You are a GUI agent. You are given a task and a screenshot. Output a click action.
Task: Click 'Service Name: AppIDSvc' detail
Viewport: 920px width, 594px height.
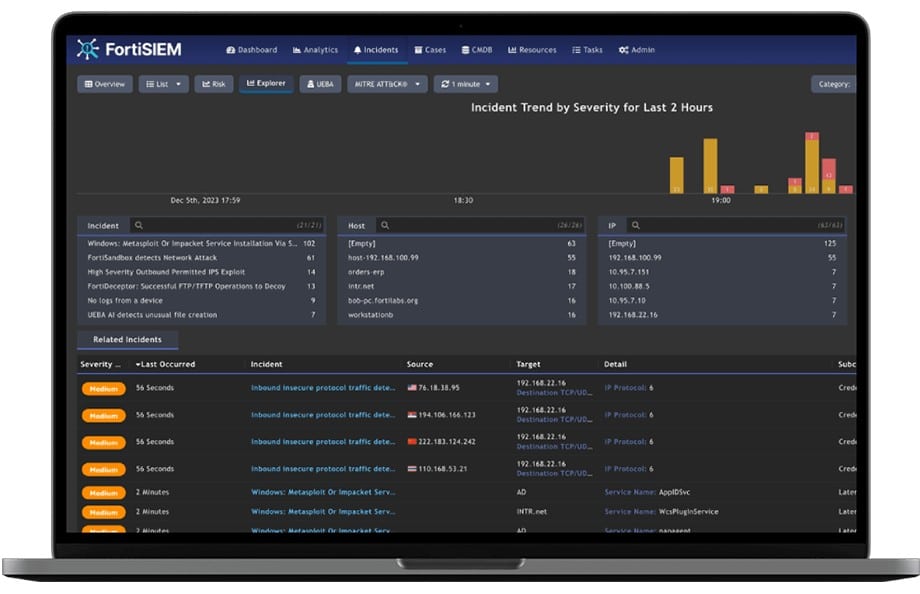point(647,492)
